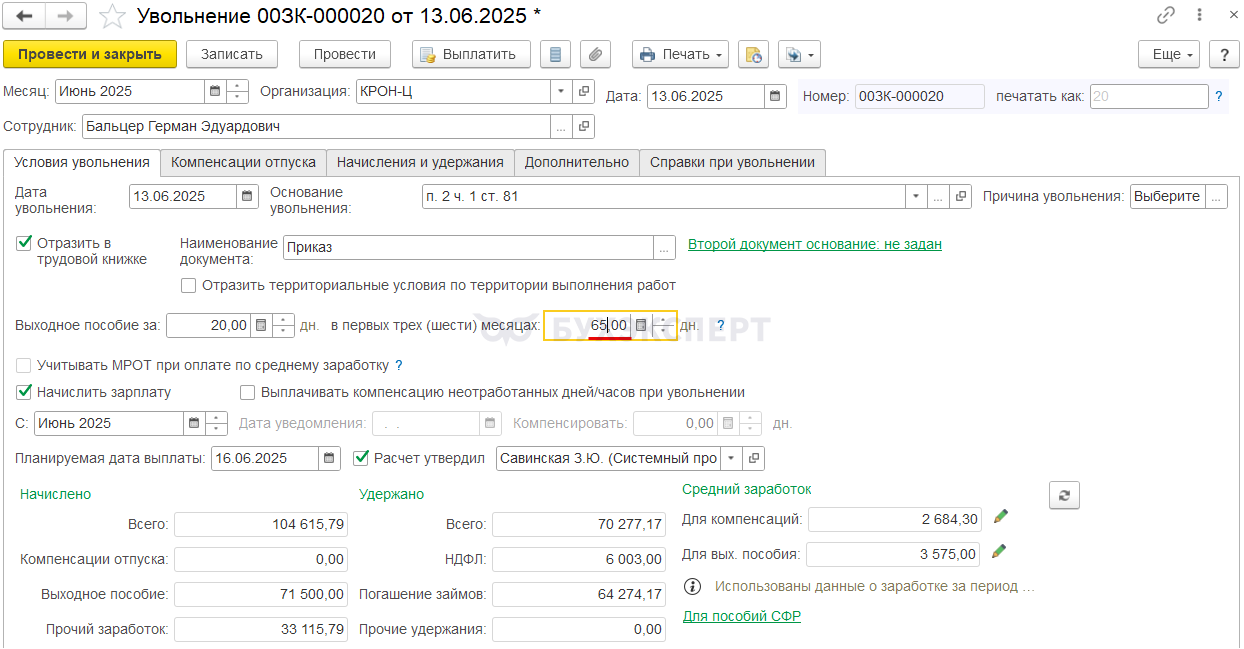Click the document-with-clock icon after Печать

coord(753,54)
